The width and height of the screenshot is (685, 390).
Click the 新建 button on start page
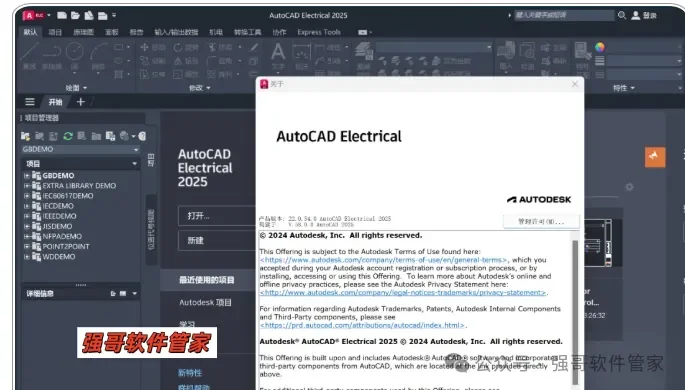pyautogui.click(x=217, y=240)
